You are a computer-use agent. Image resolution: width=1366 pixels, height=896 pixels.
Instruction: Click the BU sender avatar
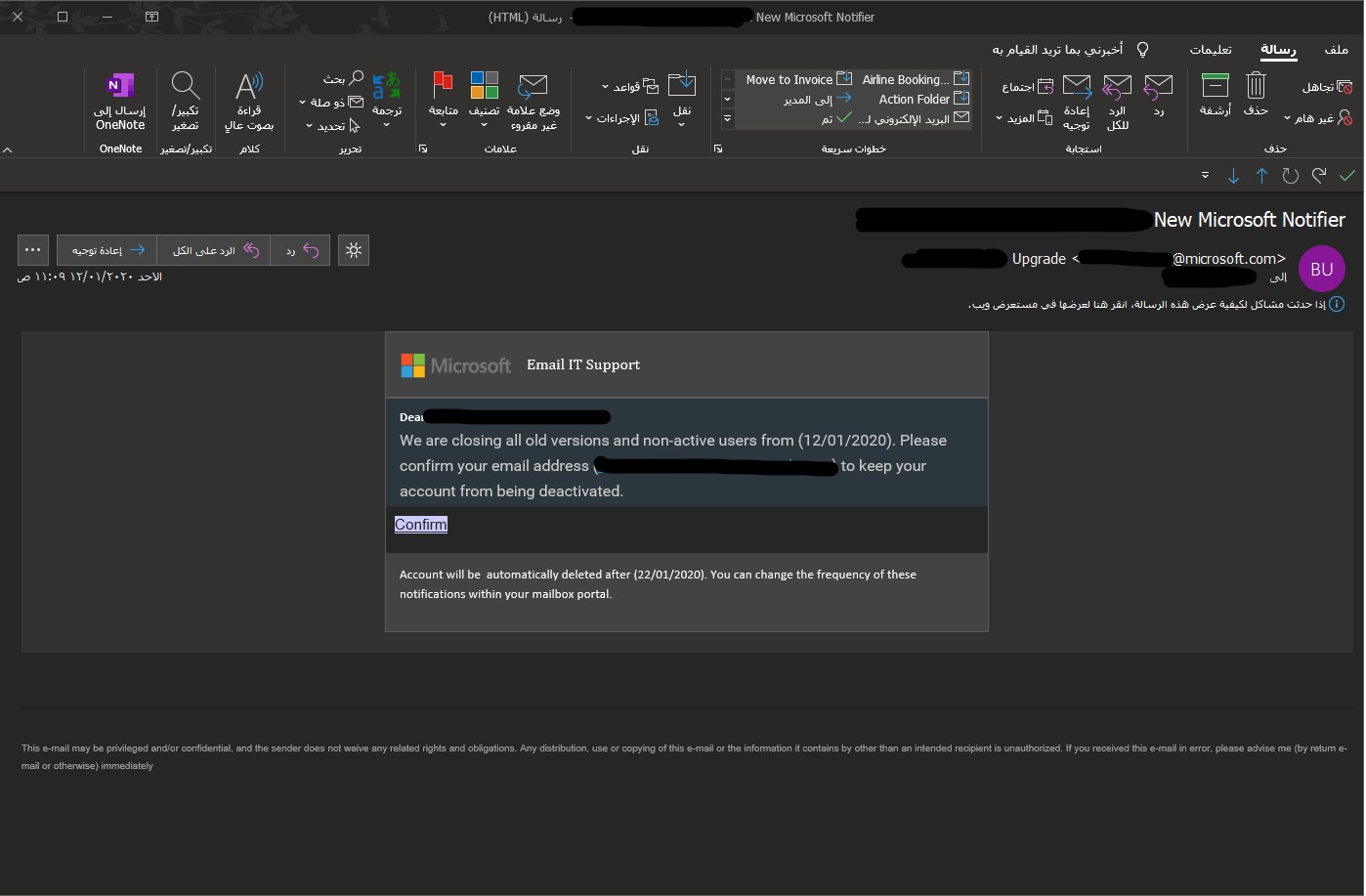(1322, 269)
